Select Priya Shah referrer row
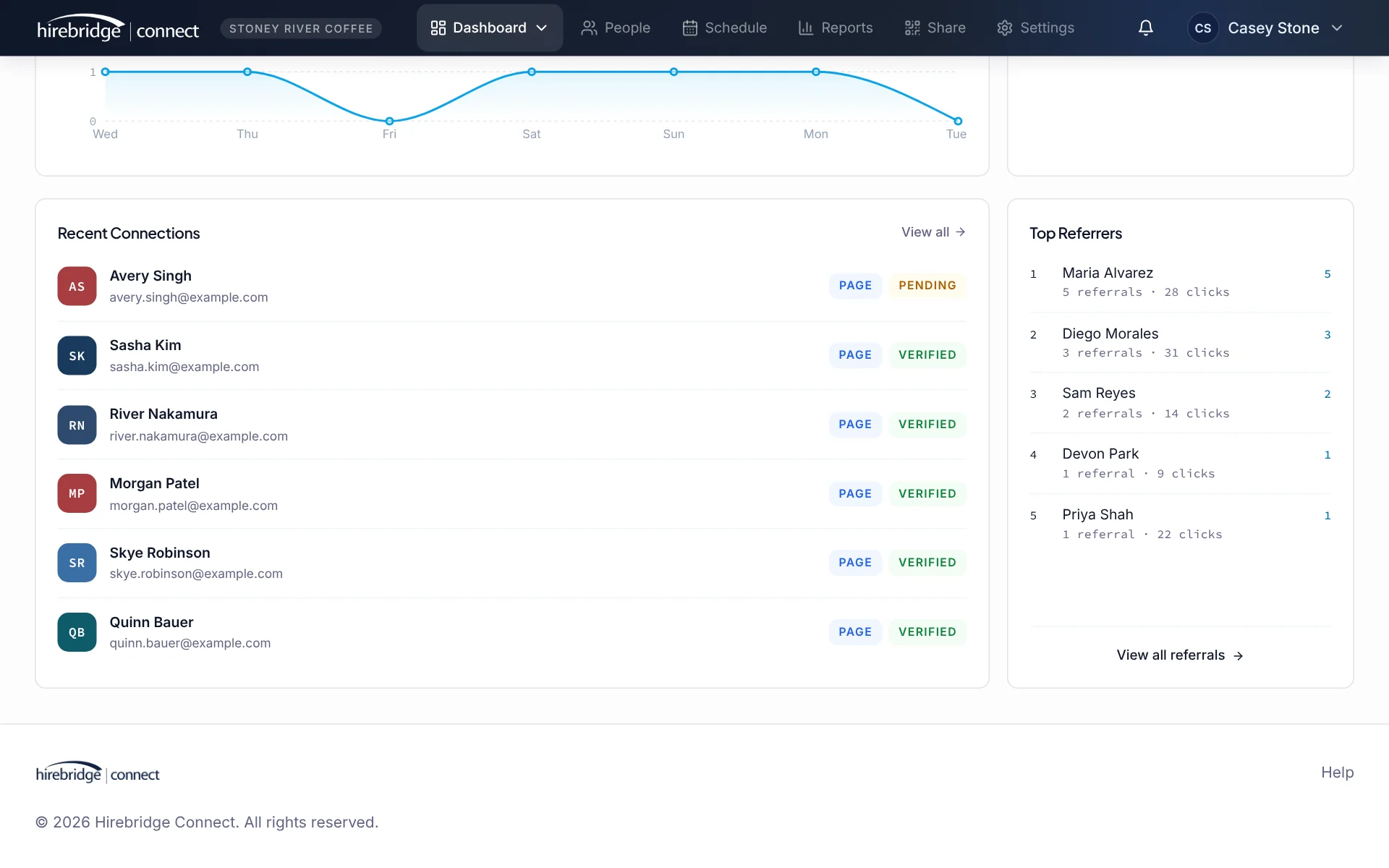This screenshot has height=868, width=1389. (1181, 524)
